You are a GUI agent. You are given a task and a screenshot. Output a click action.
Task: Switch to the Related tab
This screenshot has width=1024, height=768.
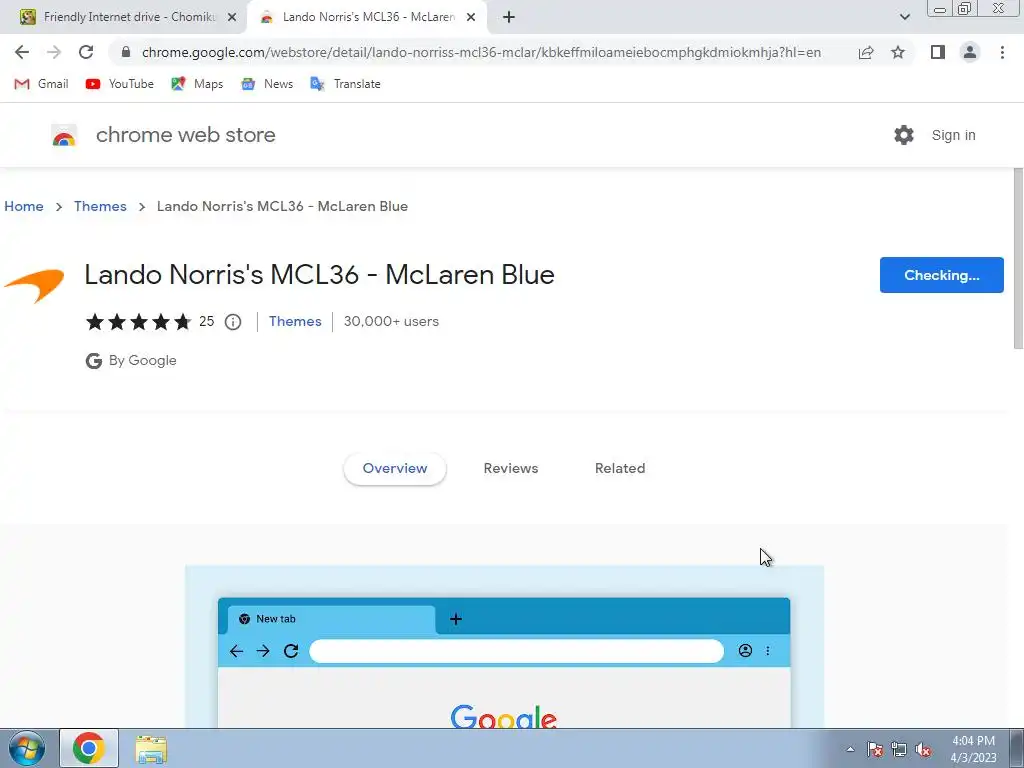tap(620, 468)
